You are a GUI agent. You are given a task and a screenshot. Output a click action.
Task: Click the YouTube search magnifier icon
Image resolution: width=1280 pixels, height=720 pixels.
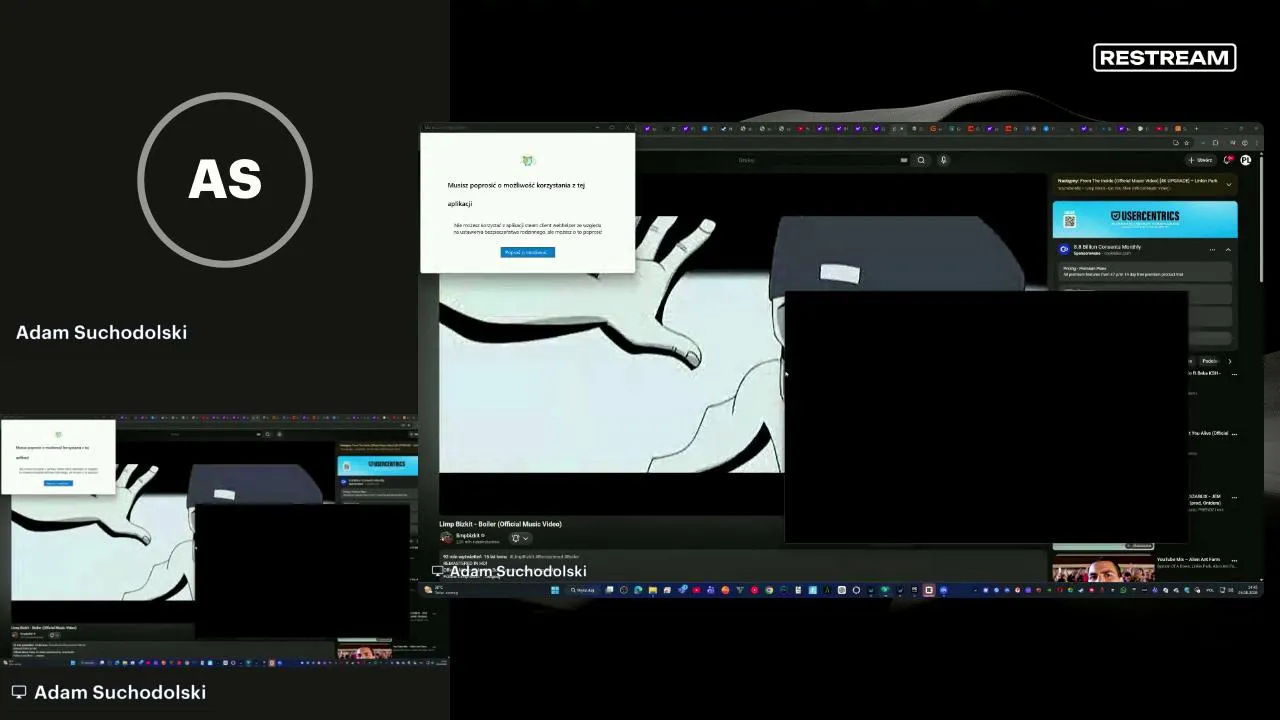click(921, 160)
